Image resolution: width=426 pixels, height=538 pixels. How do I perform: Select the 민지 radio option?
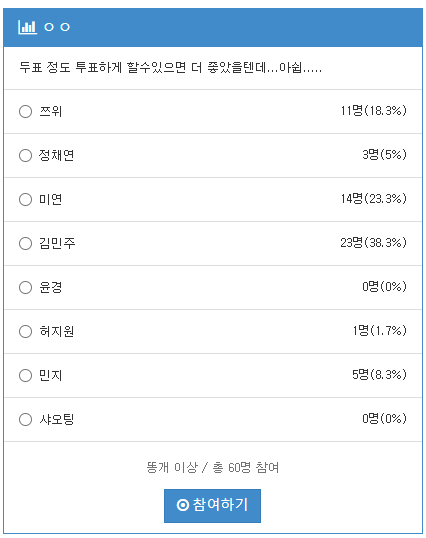25,375
